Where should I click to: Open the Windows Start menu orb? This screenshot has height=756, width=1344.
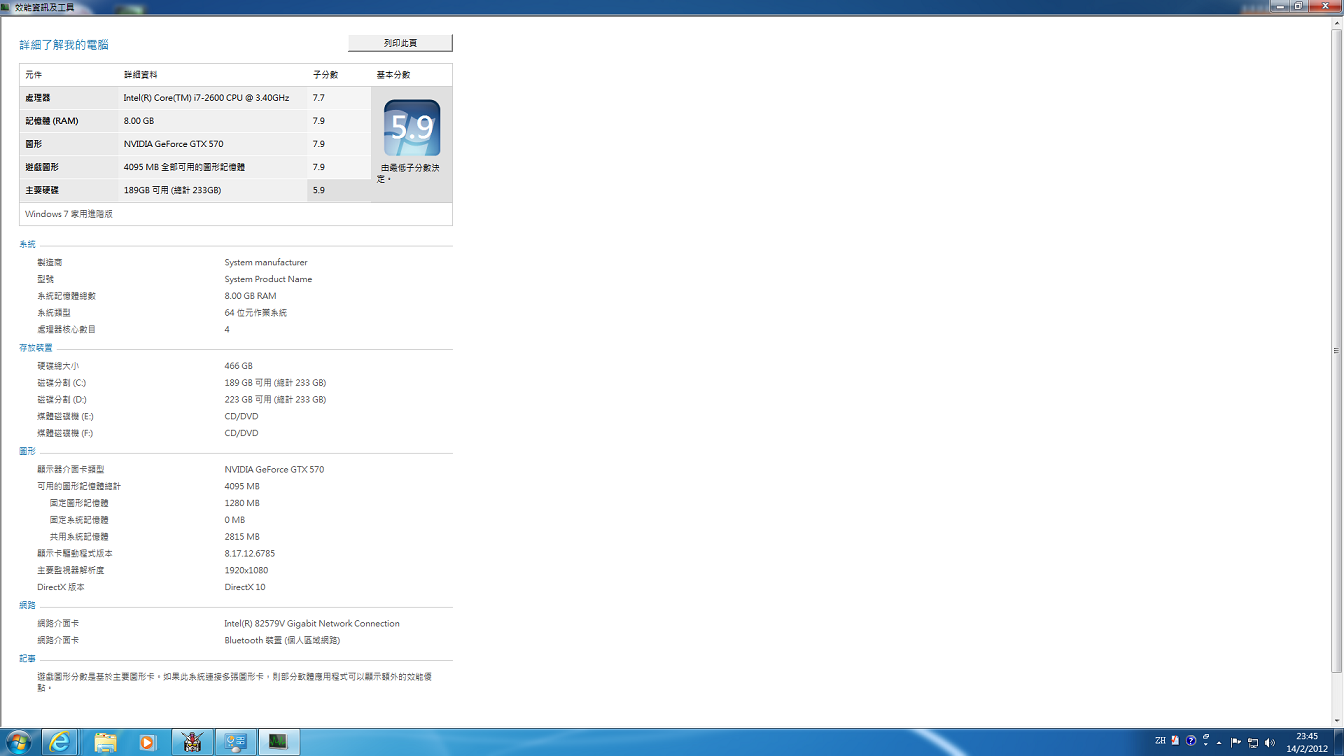click(19, 742)
